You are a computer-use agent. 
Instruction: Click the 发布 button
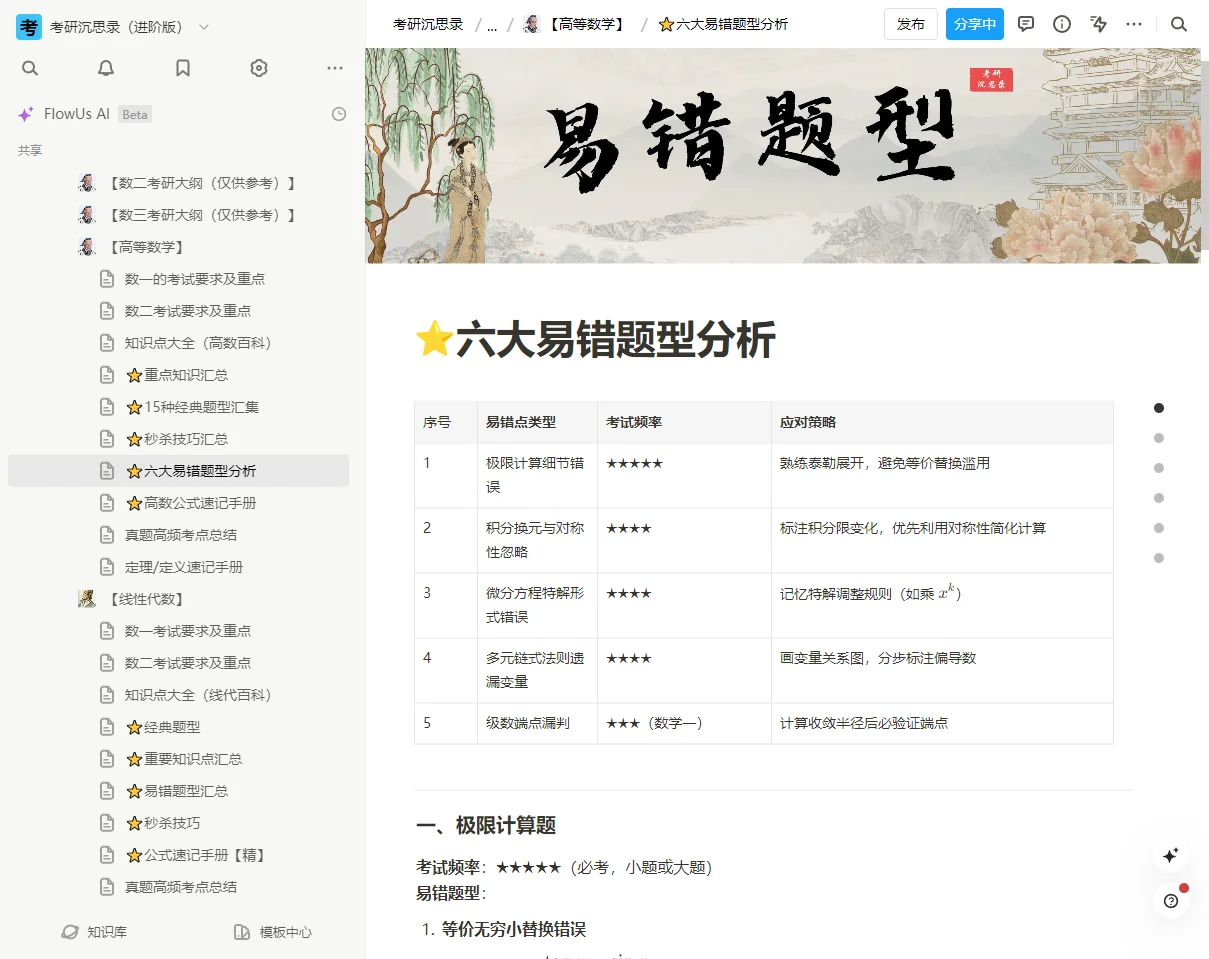pos(911,24)
